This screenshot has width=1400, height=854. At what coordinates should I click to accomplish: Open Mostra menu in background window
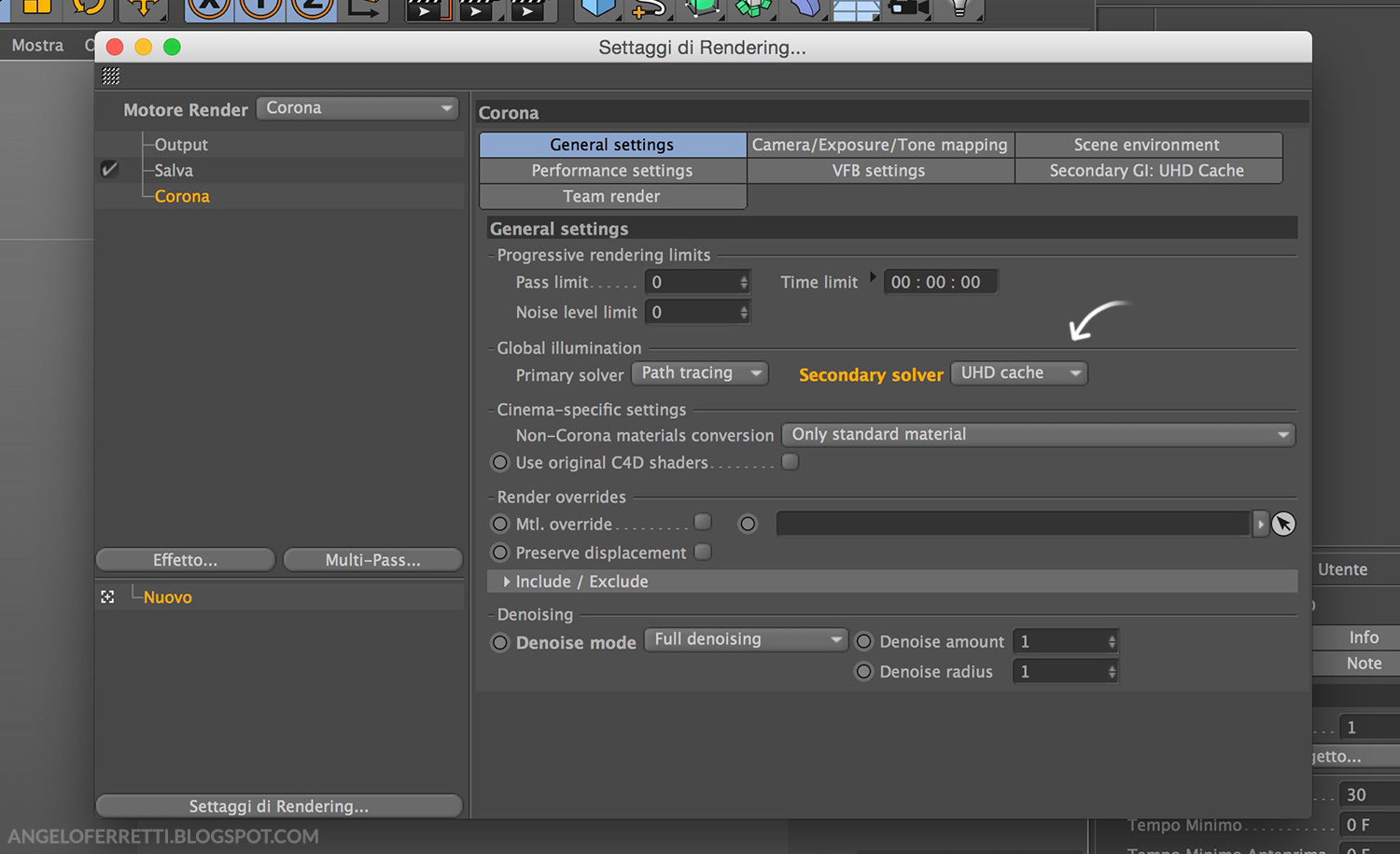38,45
